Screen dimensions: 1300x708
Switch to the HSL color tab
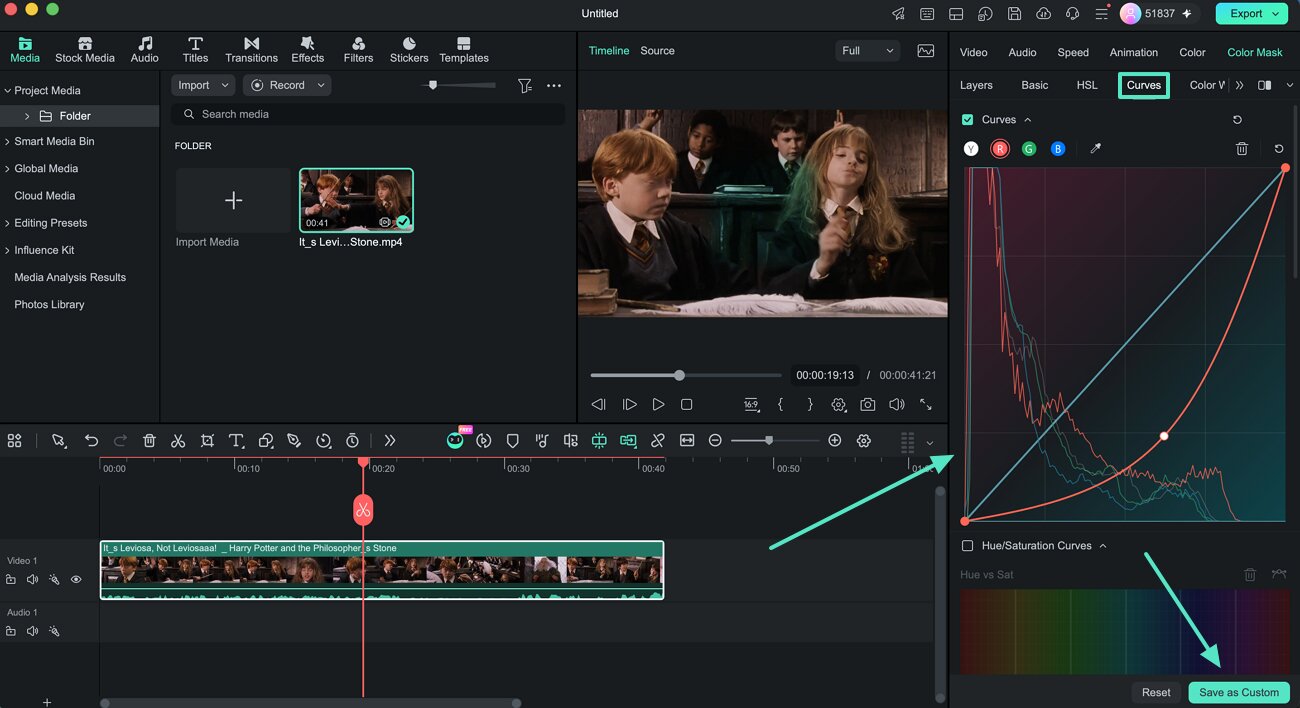1087,85
